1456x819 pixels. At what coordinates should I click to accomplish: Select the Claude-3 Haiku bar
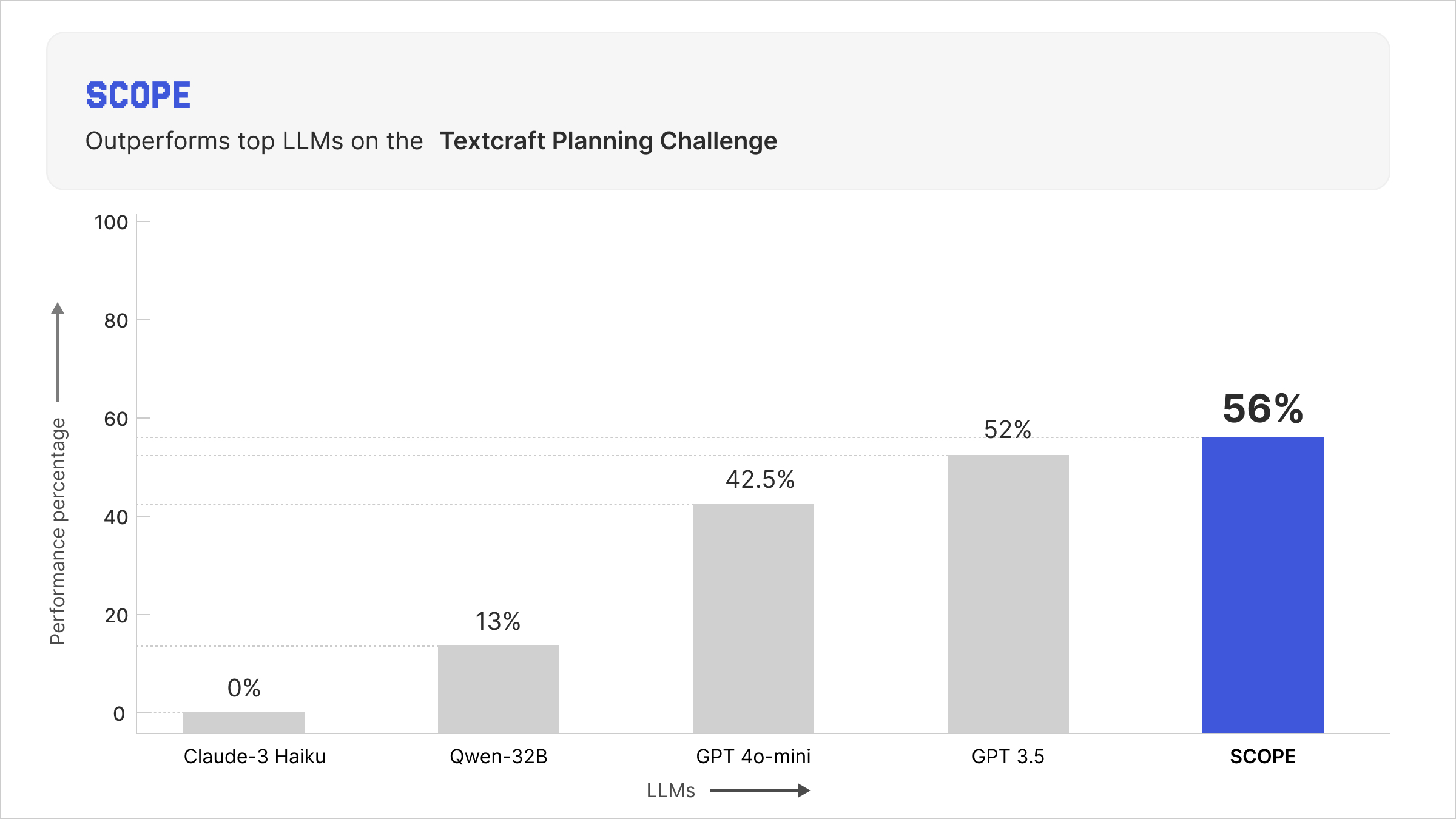tap(243, 723)
